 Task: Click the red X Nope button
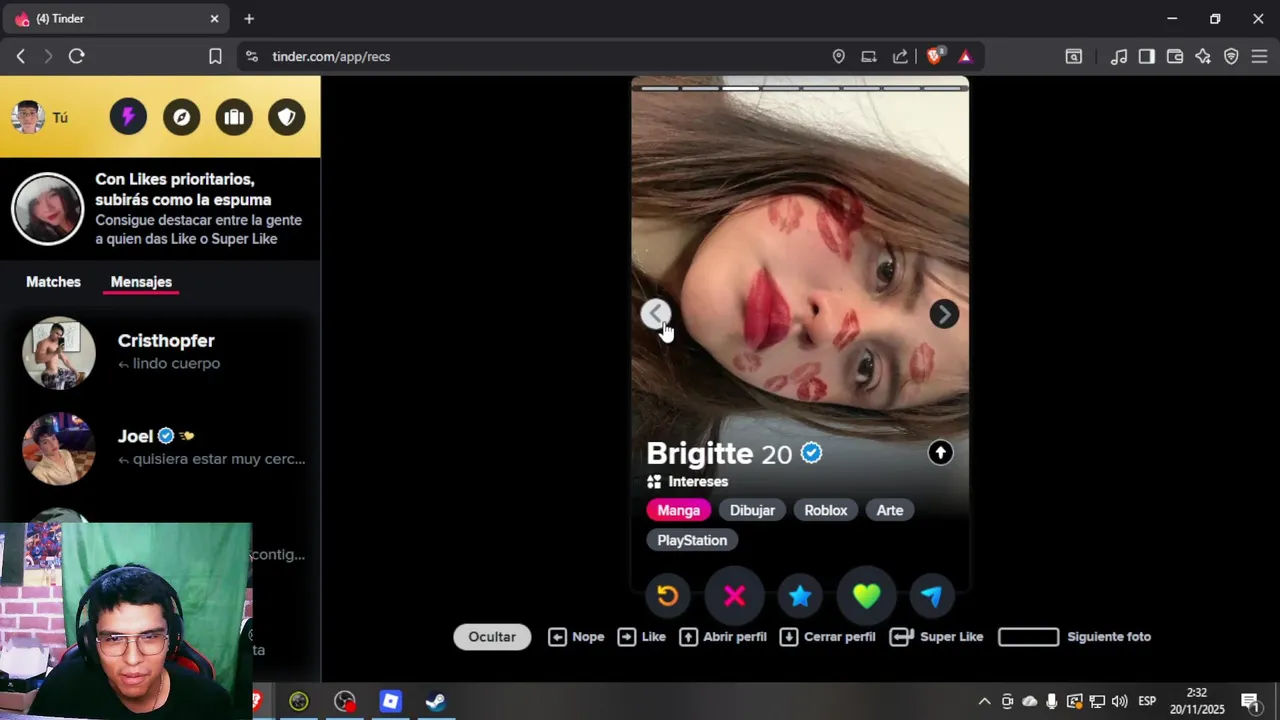(x=734, y=596)
